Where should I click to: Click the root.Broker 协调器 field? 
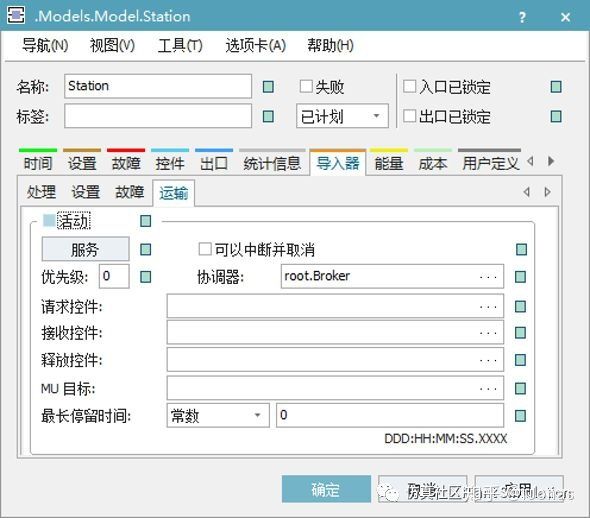coord(392,276)
